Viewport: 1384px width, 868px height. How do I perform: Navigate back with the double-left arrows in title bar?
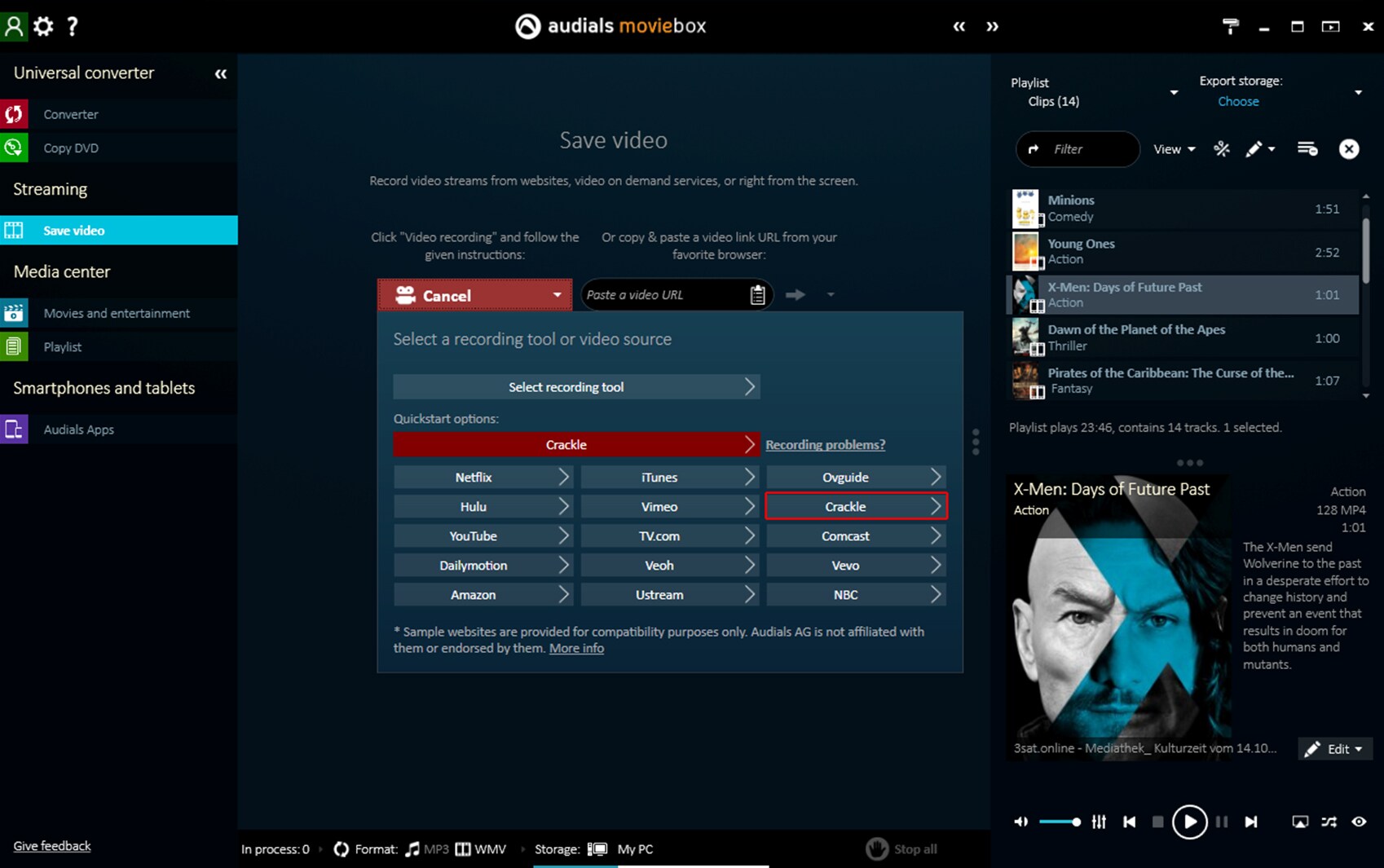point(959,26)
